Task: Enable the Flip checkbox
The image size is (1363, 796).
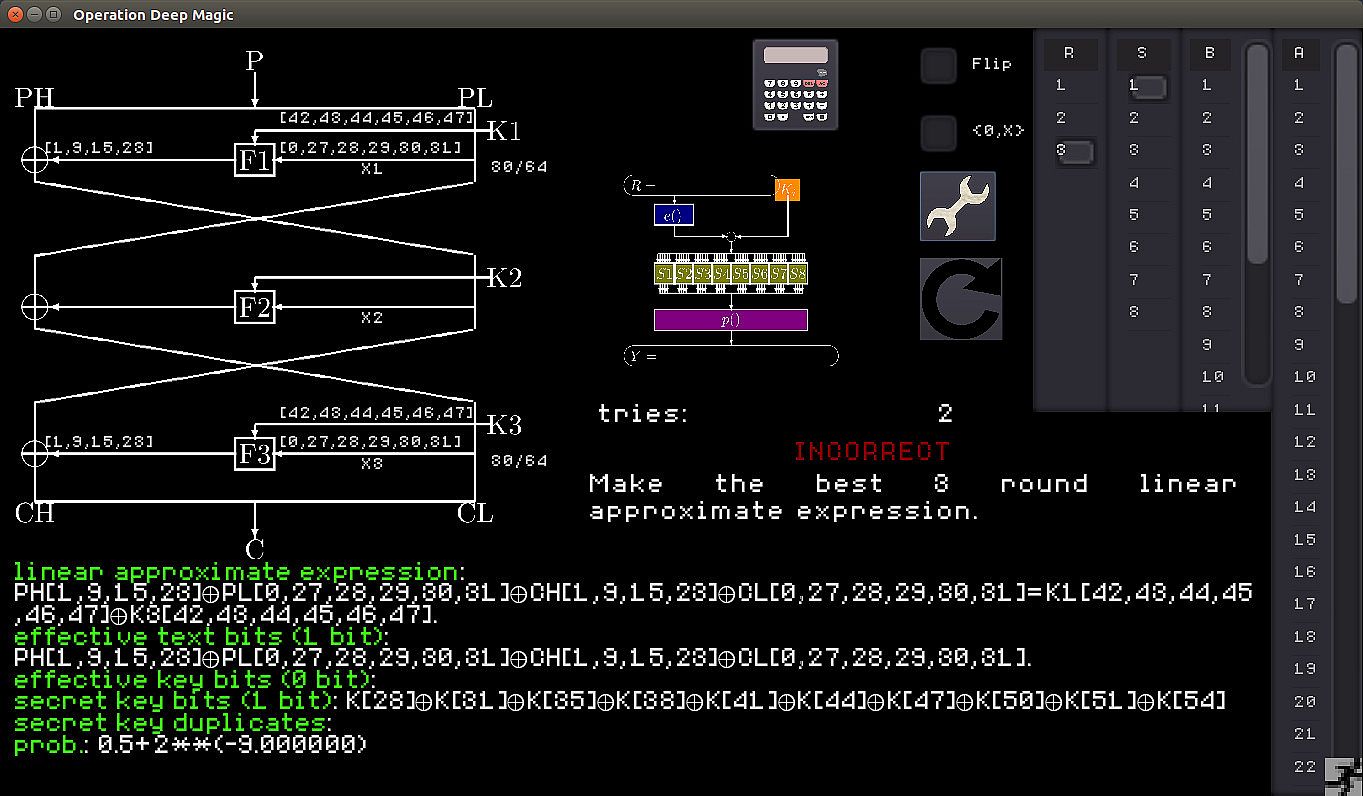Action: pyautogui.click(x=938, y=65)
